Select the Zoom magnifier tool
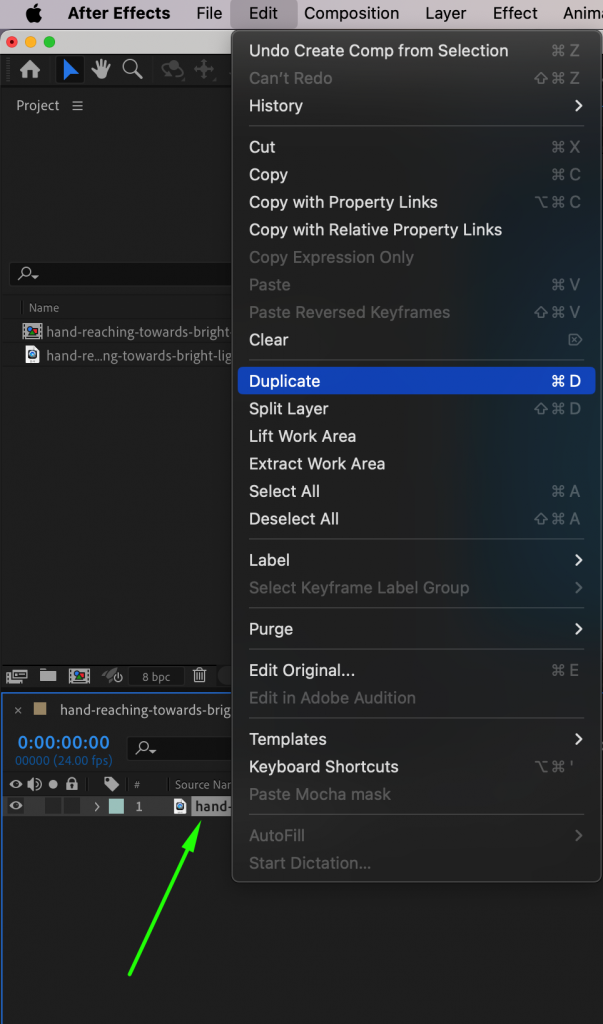 pyautogui.click(x=132, y=69)
